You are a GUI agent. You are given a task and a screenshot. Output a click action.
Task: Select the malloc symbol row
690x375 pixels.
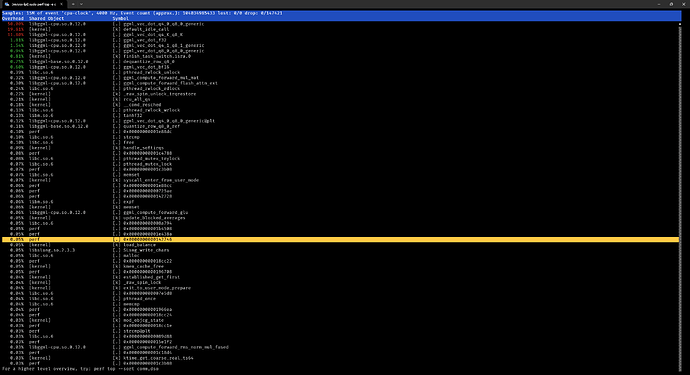click(x=341, y=256)
